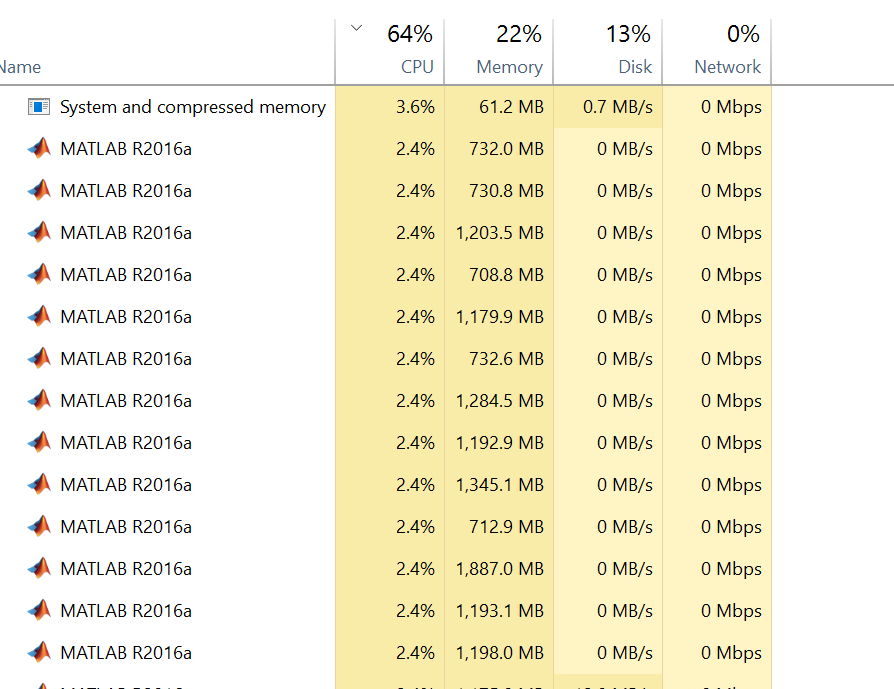Click the MATLAB icon in the 712.9 MB row
The height and width of the screenshot is (689, 894).
pyautogui.click(x=39, y=526)
